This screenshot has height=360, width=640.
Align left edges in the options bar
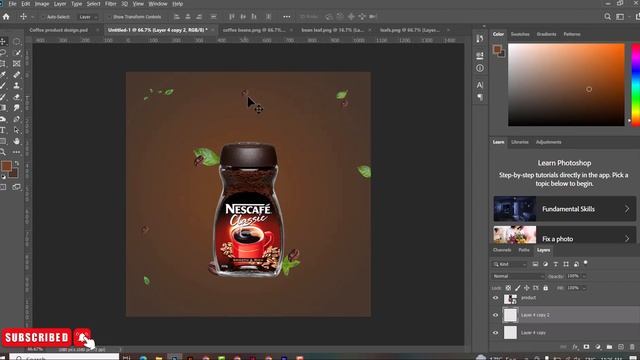pyautogui.click(x=177, y=17)
